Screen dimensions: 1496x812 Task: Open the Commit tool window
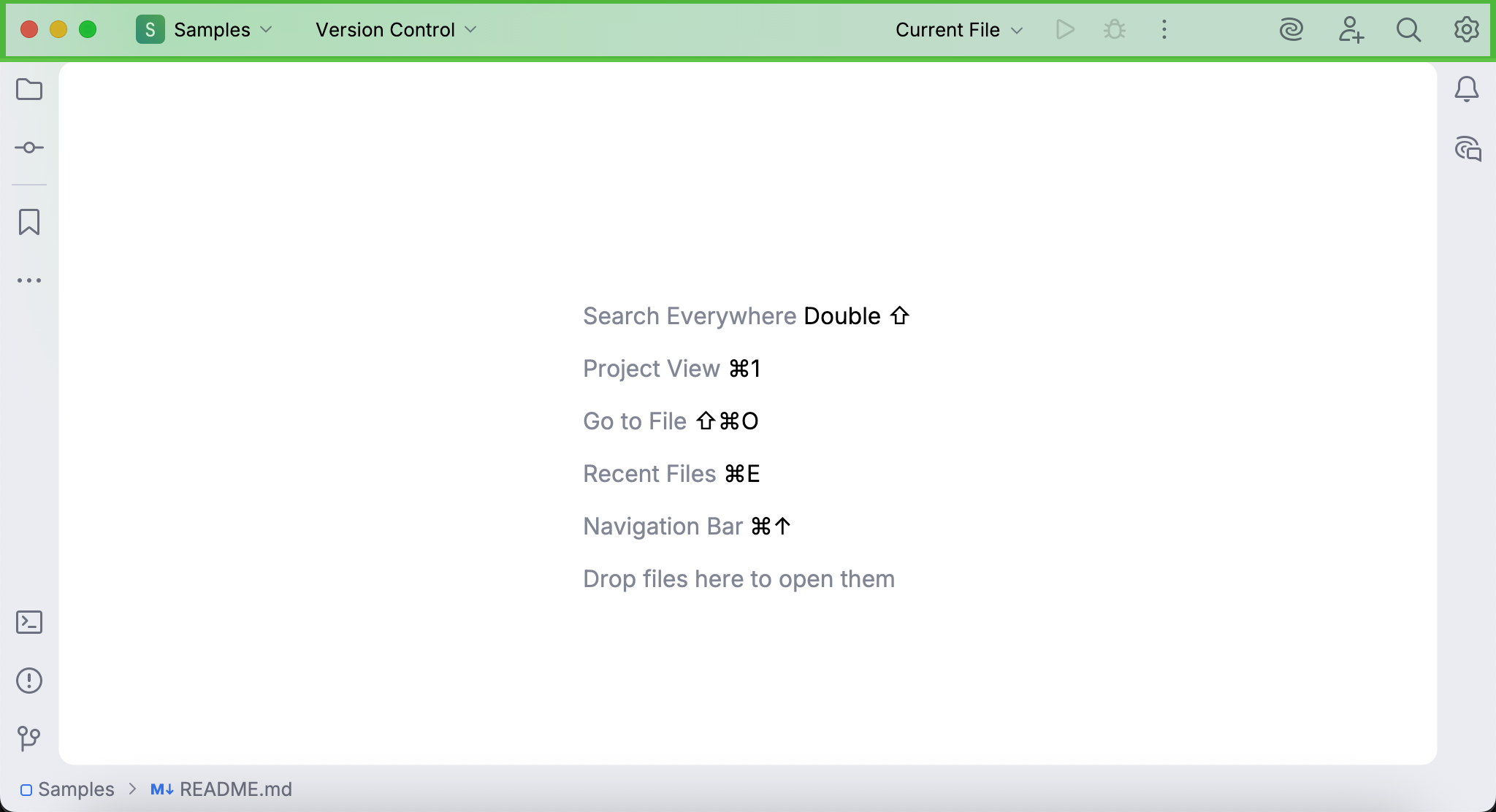click(x=29, y=148)
